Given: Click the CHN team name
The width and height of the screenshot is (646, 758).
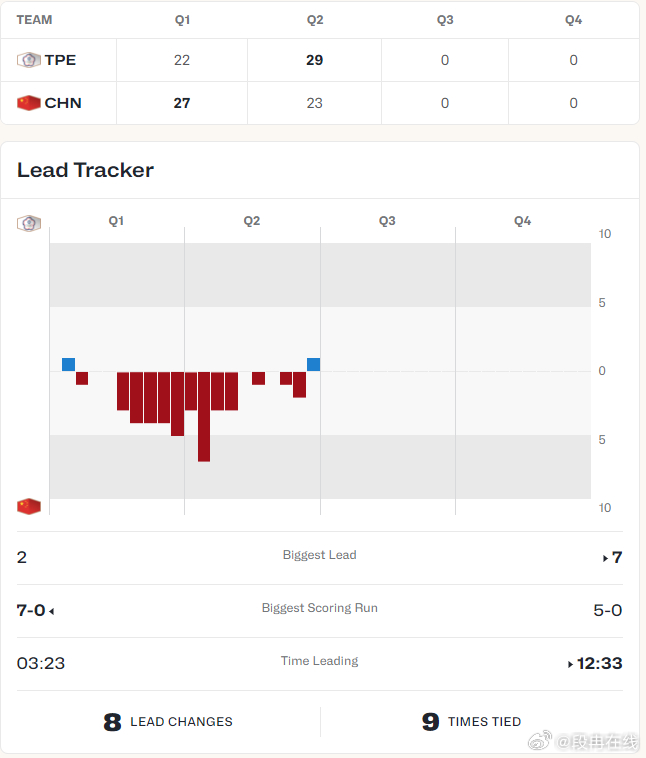Looking at the screenshot, I should point(63,103).
